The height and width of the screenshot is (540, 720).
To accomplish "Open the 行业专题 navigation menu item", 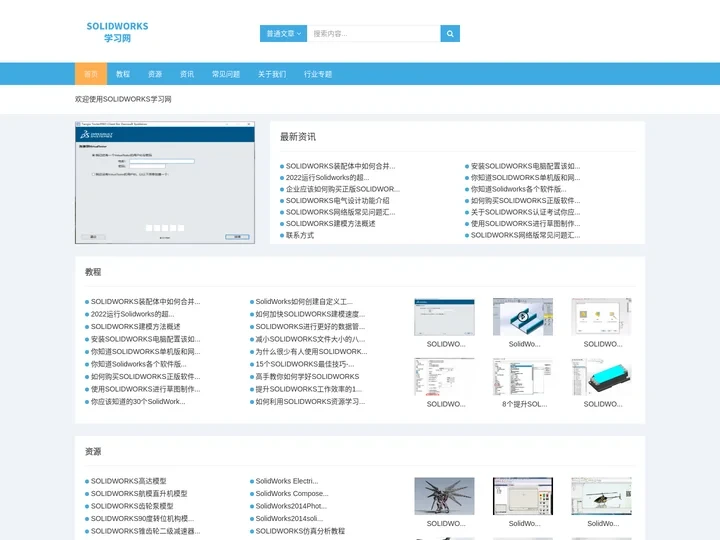I will tap(318, 74).
